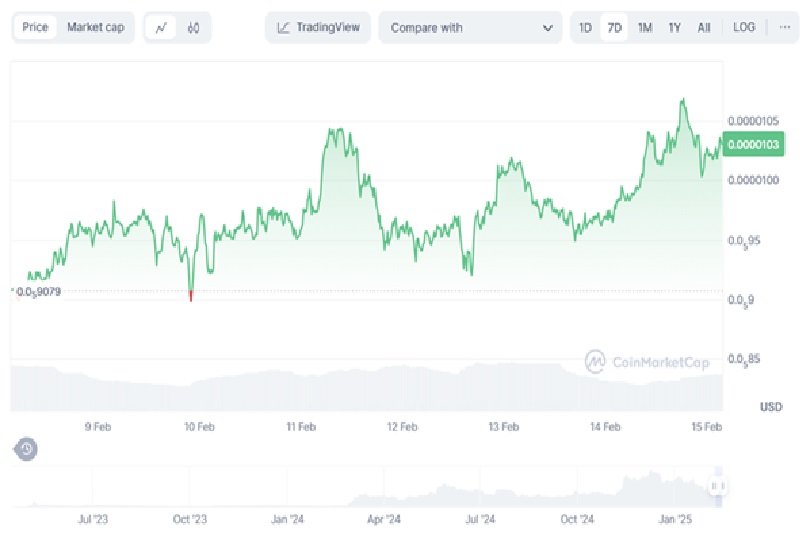
Task: Show the All time range
Action: tap(704, 28)
